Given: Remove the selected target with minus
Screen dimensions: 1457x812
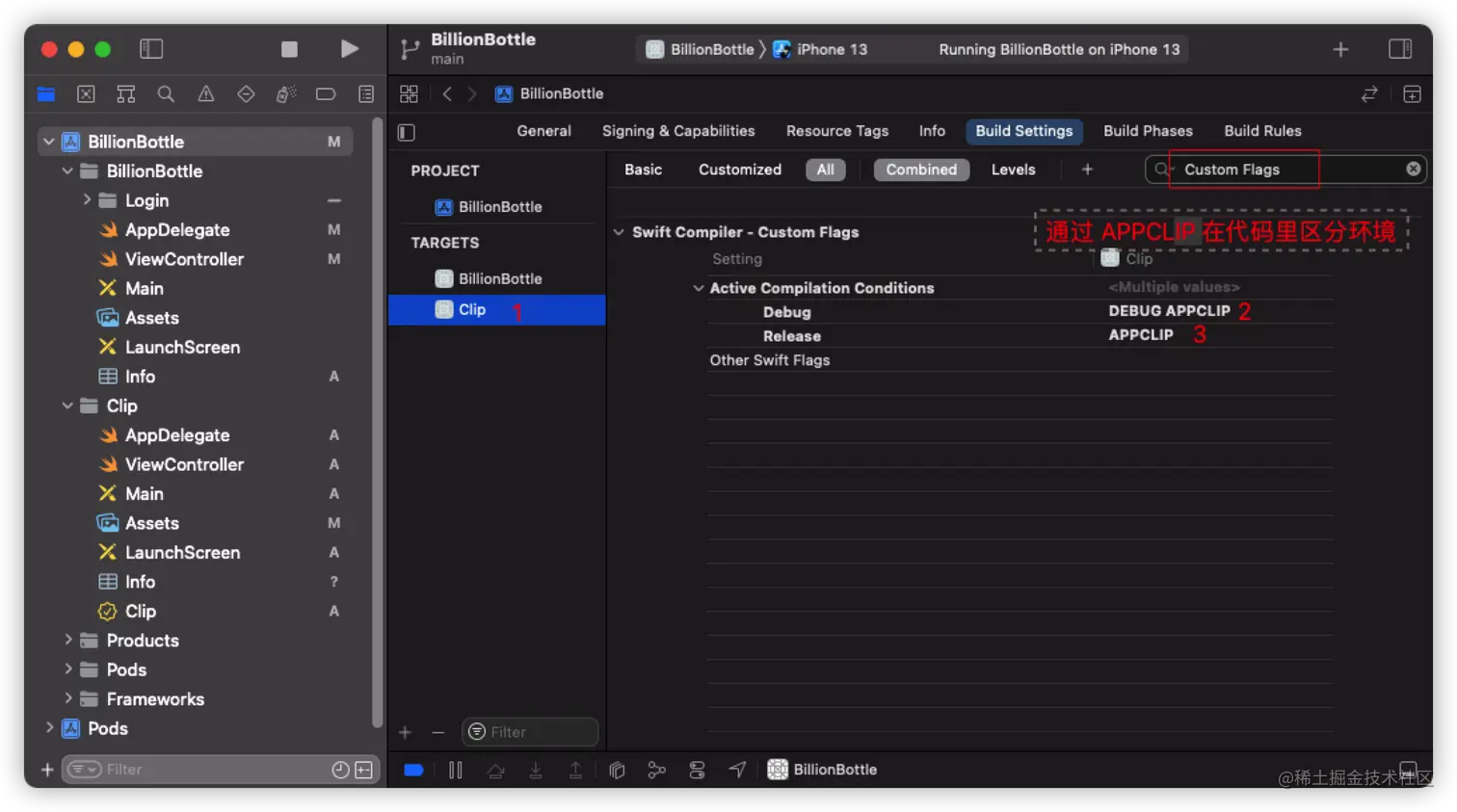Looking at the screenshot, I should [437, 733].
